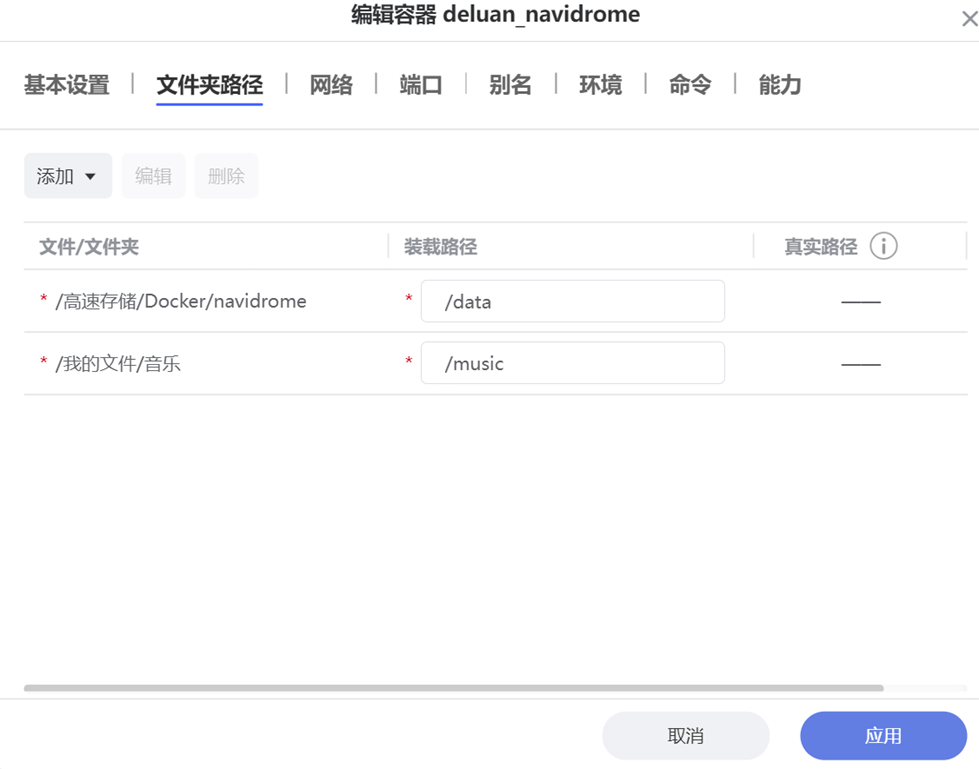Select the /高速存储/Docker/navidrome folder row
Image resolution: width=979 pixels, height=769 pixels.
(x=181, y=301)
